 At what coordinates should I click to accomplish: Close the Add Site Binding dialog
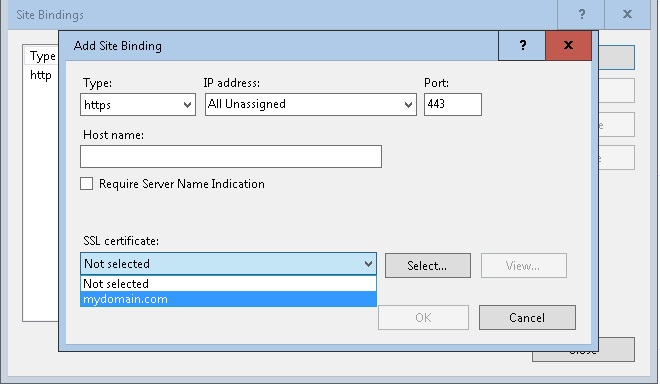pyautogui.click(x=568, y=45)
